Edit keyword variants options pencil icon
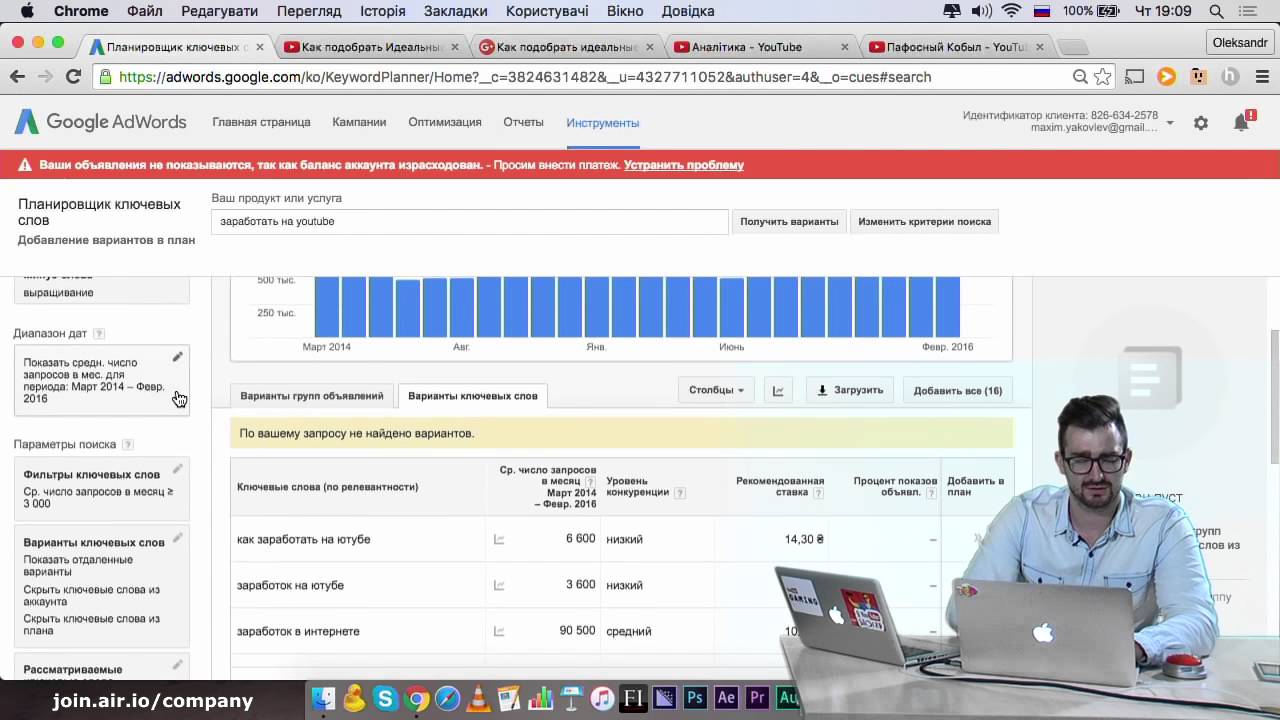This screenshot has width=1280, height=720. coord(177,538)
